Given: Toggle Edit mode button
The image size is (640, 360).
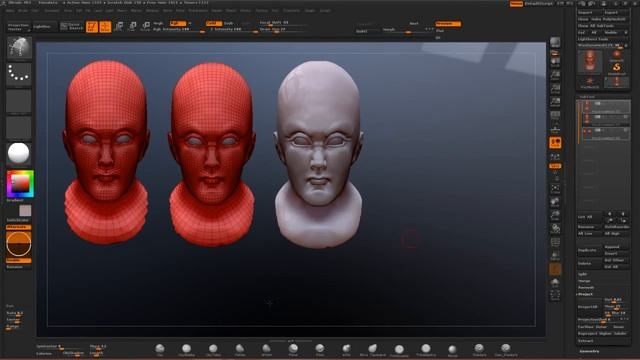Looking at the screenshot, I should pos(92,27).
